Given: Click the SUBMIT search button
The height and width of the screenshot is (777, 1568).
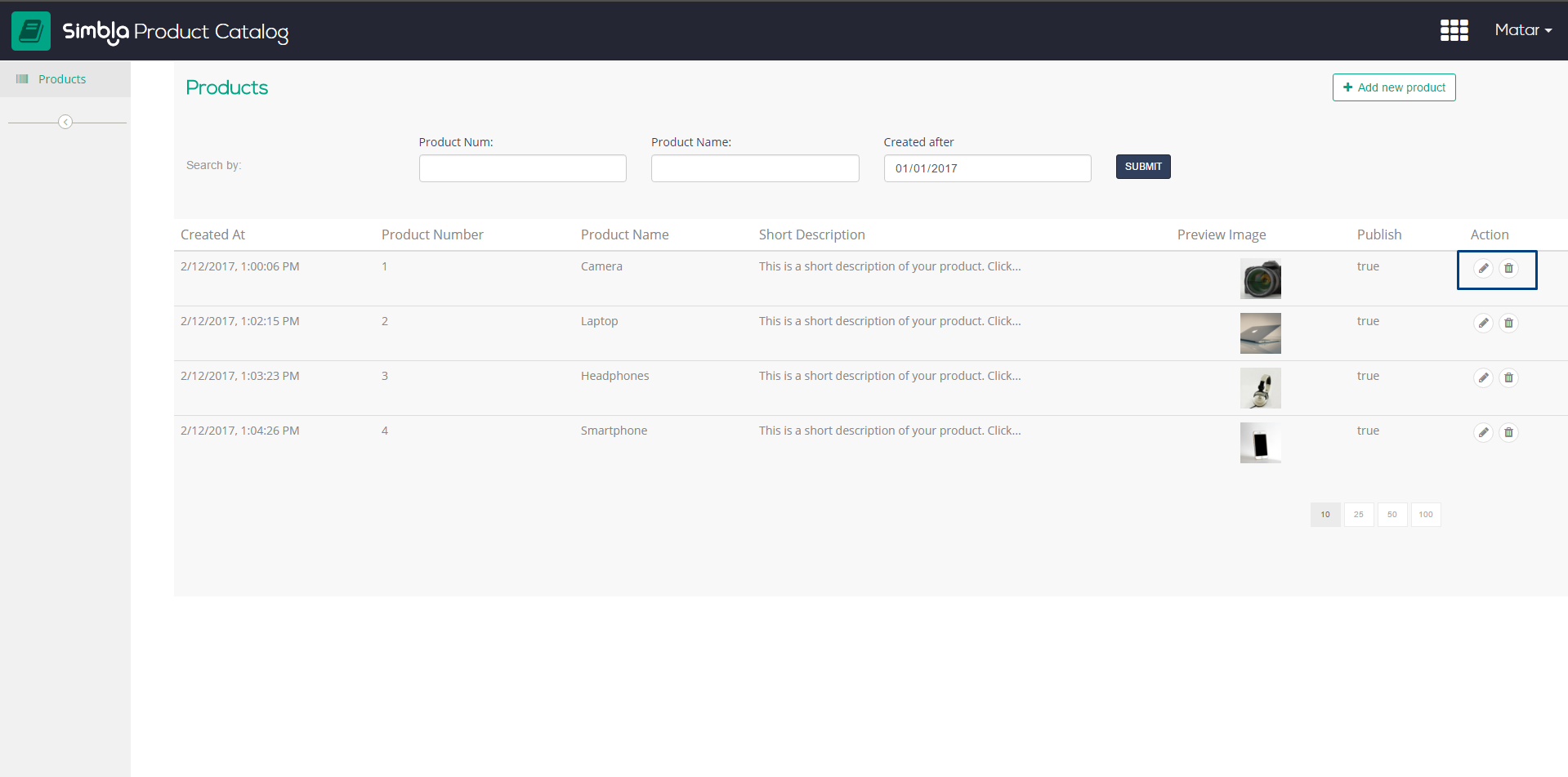Looking at the screenshot, I should click(x=1143, y=167).
